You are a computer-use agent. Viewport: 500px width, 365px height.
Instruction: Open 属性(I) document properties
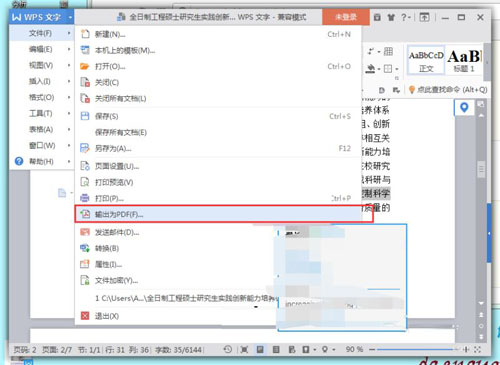[176, 264]
